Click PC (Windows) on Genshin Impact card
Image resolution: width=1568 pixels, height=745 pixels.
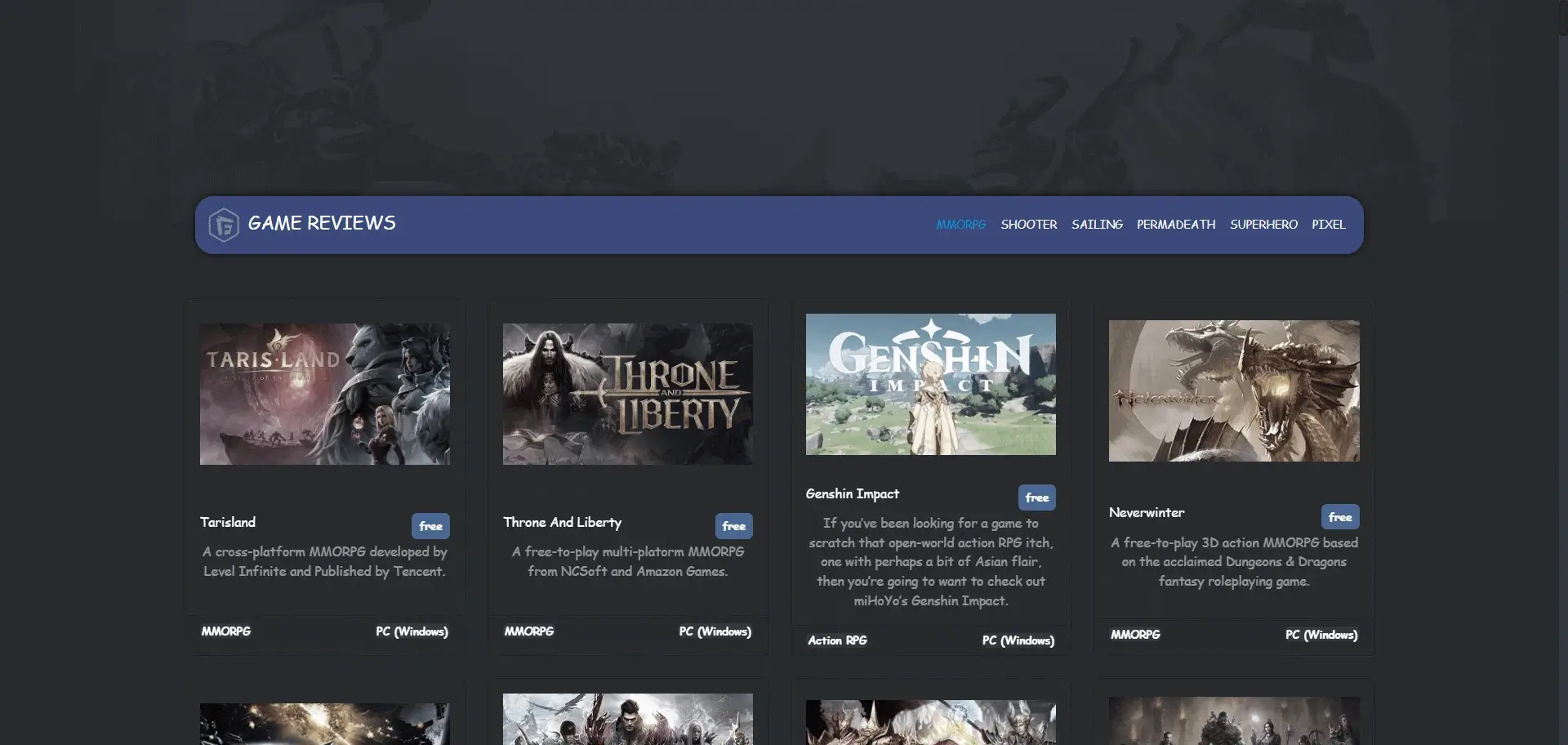click(x=1018, y=640)
